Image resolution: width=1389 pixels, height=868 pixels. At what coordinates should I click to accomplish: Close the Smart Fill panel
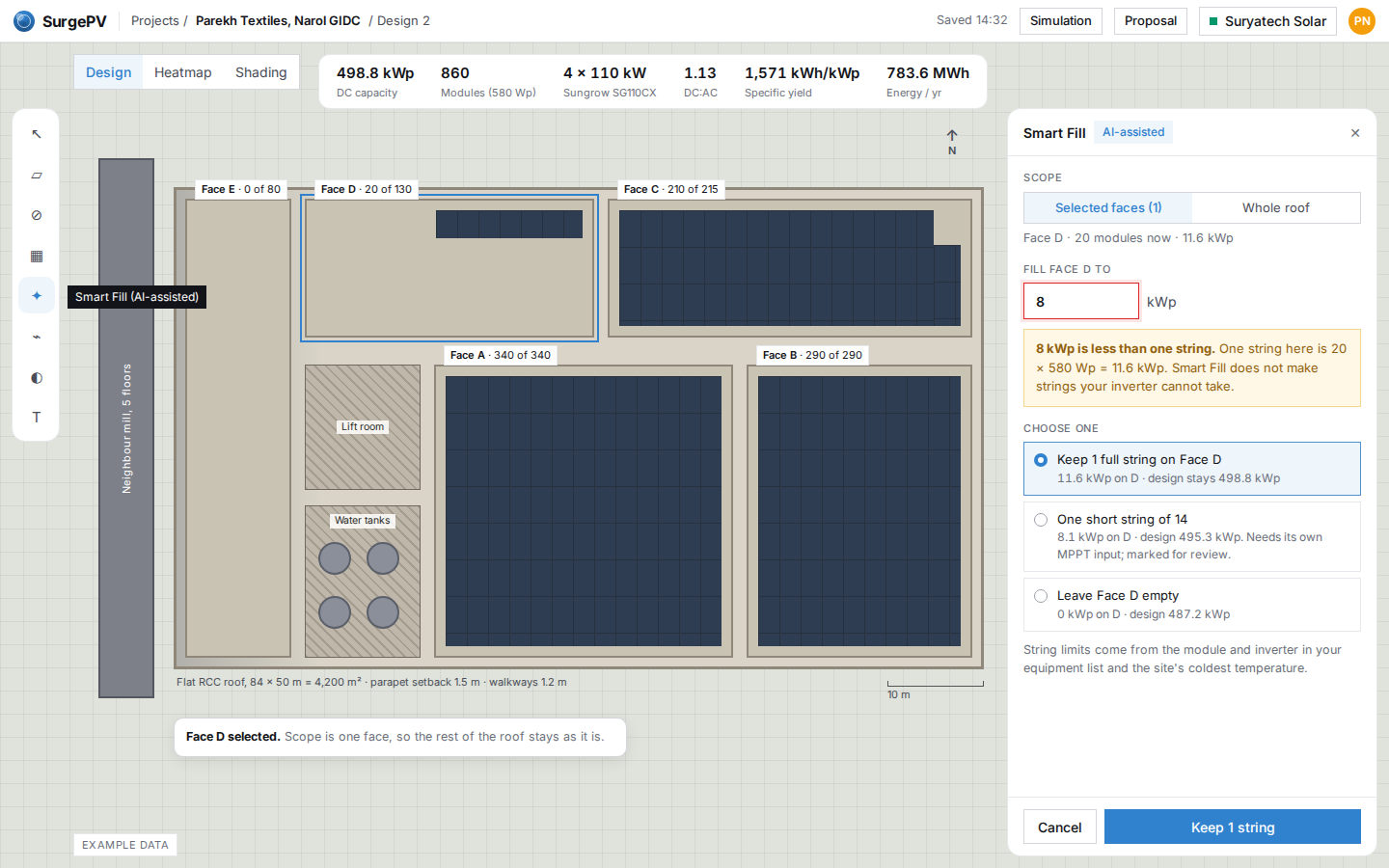click(1355, 133)
